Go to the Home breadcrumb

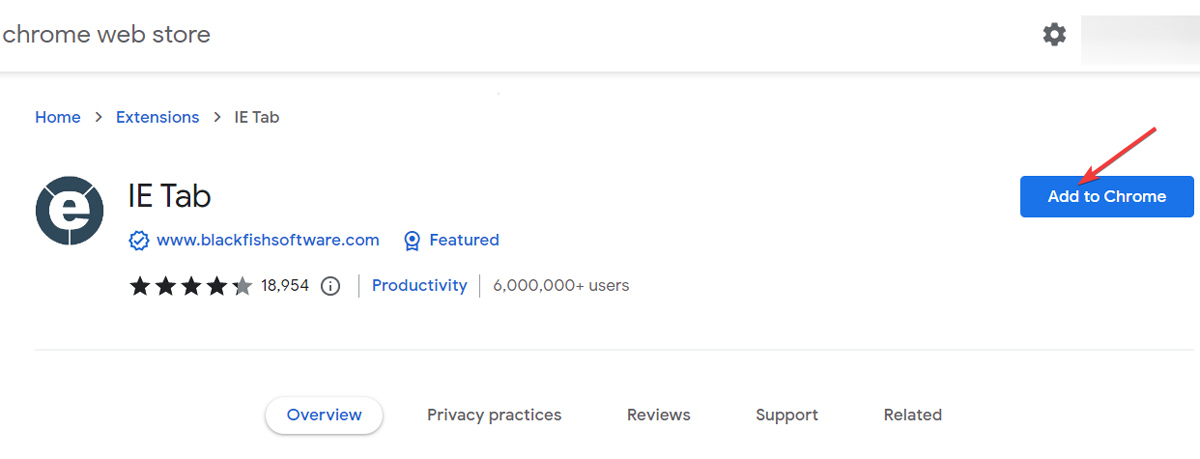pos(57,117)
